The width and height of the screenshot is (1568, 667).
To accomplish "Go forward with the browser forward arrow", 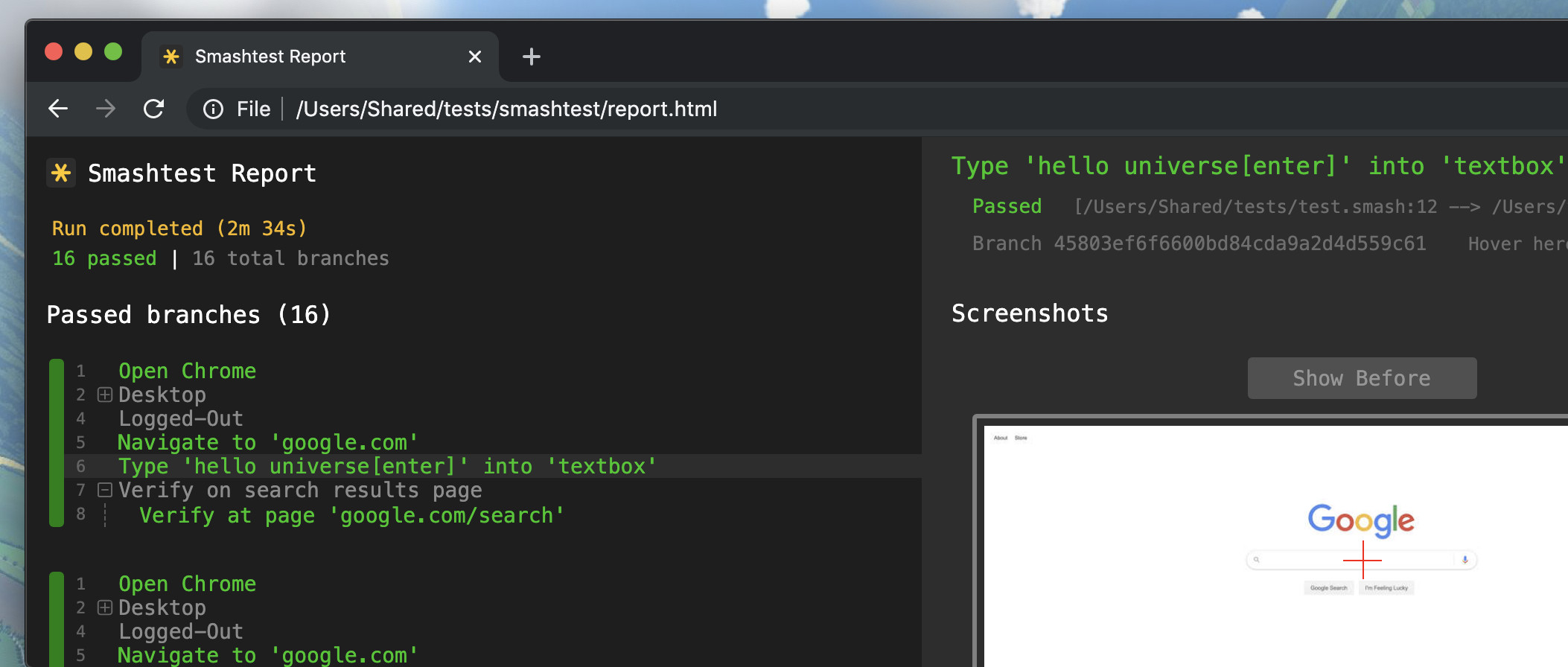I will click(106, 109).
